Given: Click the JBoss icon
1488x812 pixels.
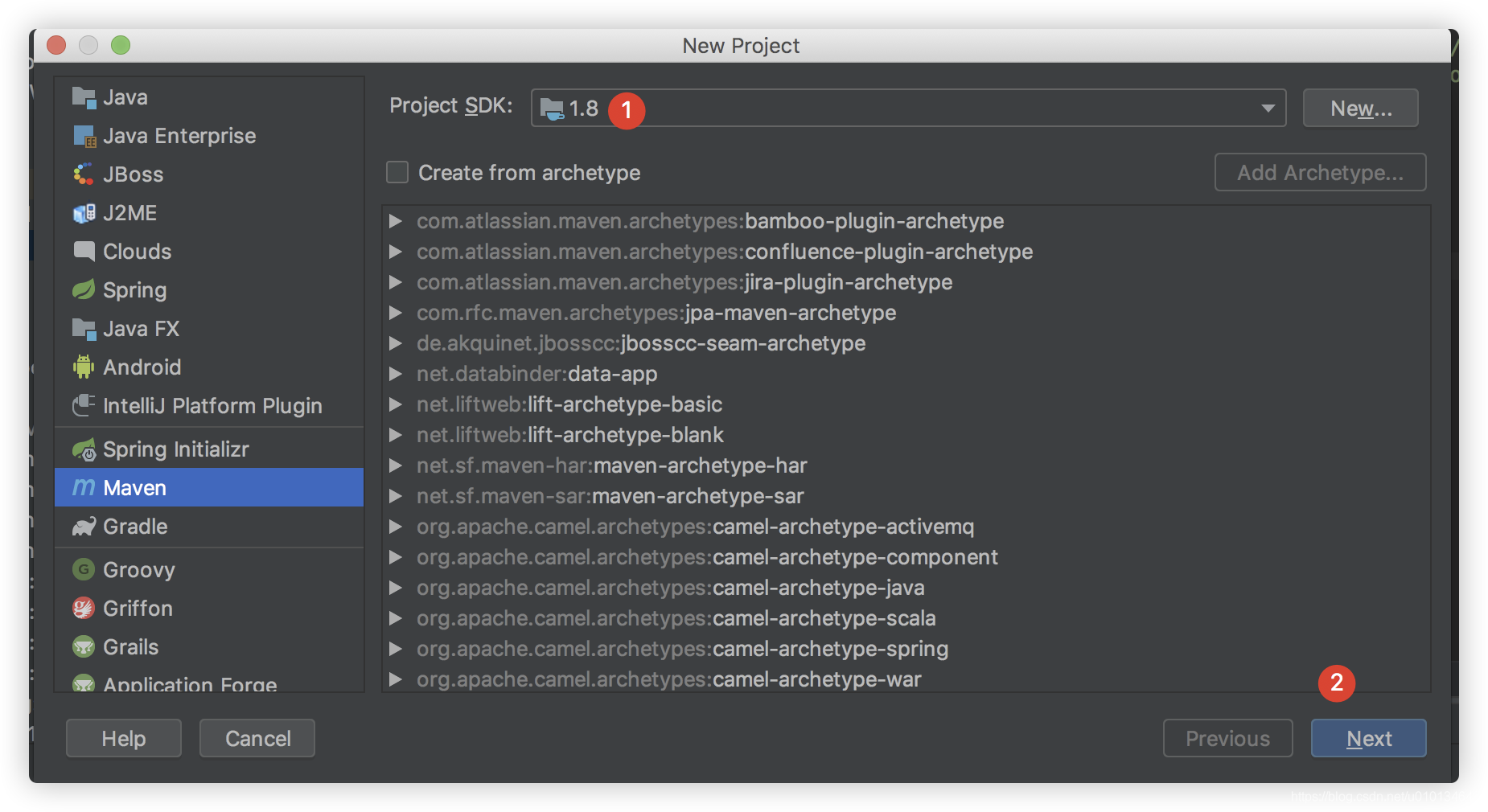Looking at the screenshot, I should [84, 174].
